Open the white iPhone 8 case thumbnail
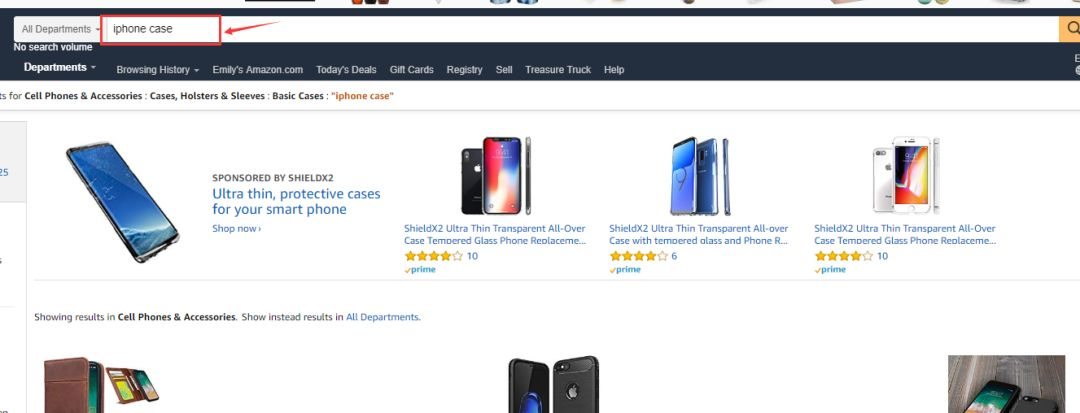 (x=905, y=176)
